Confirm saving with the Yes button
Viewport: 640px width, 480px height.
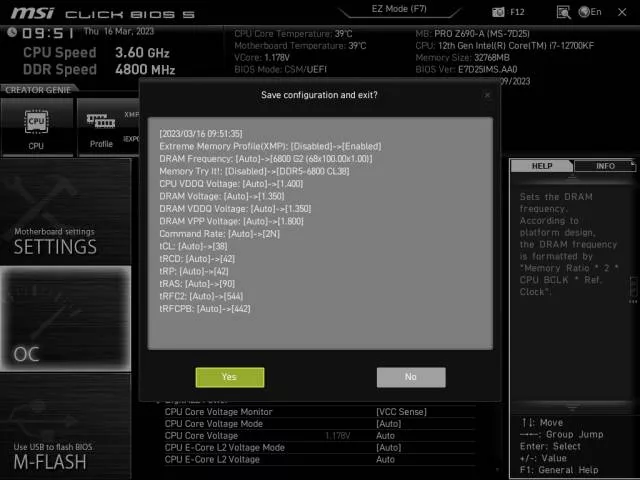(x=230, y=377)
